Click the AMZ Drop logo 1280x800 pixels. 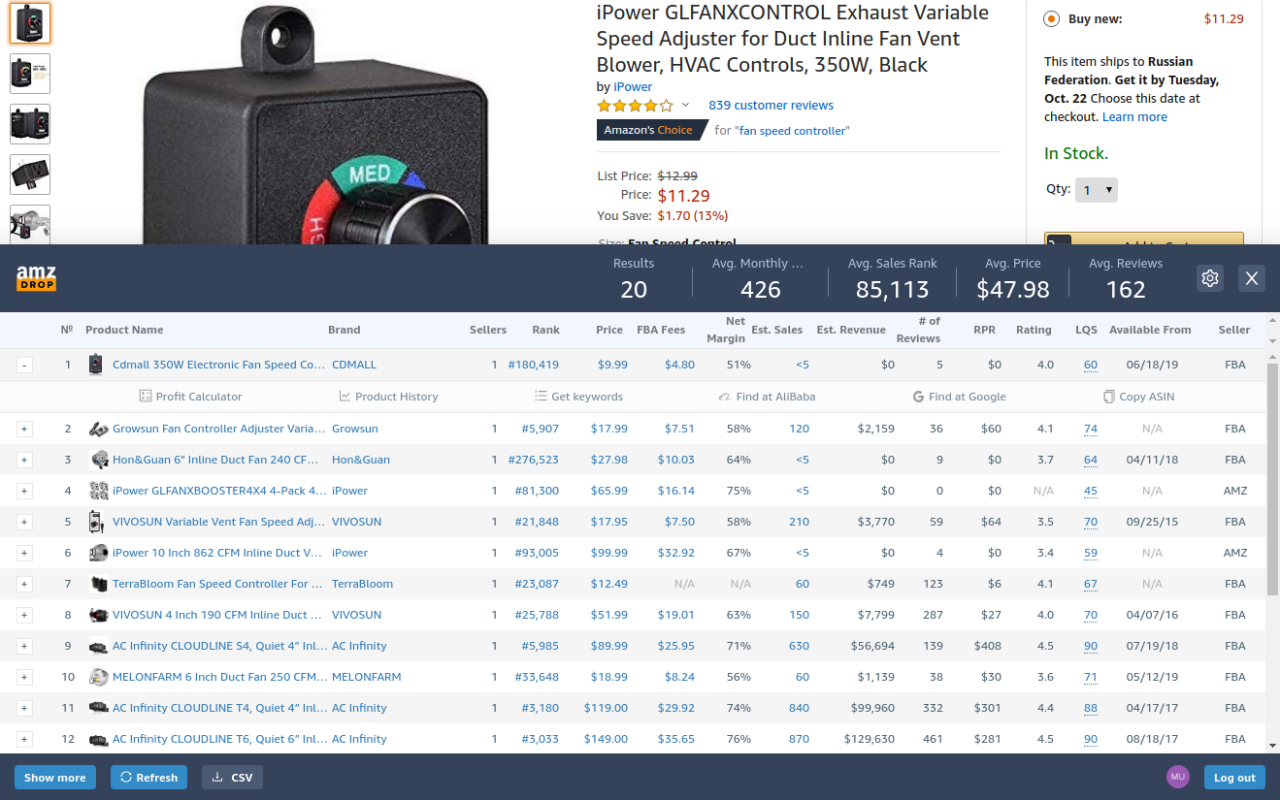36,279
